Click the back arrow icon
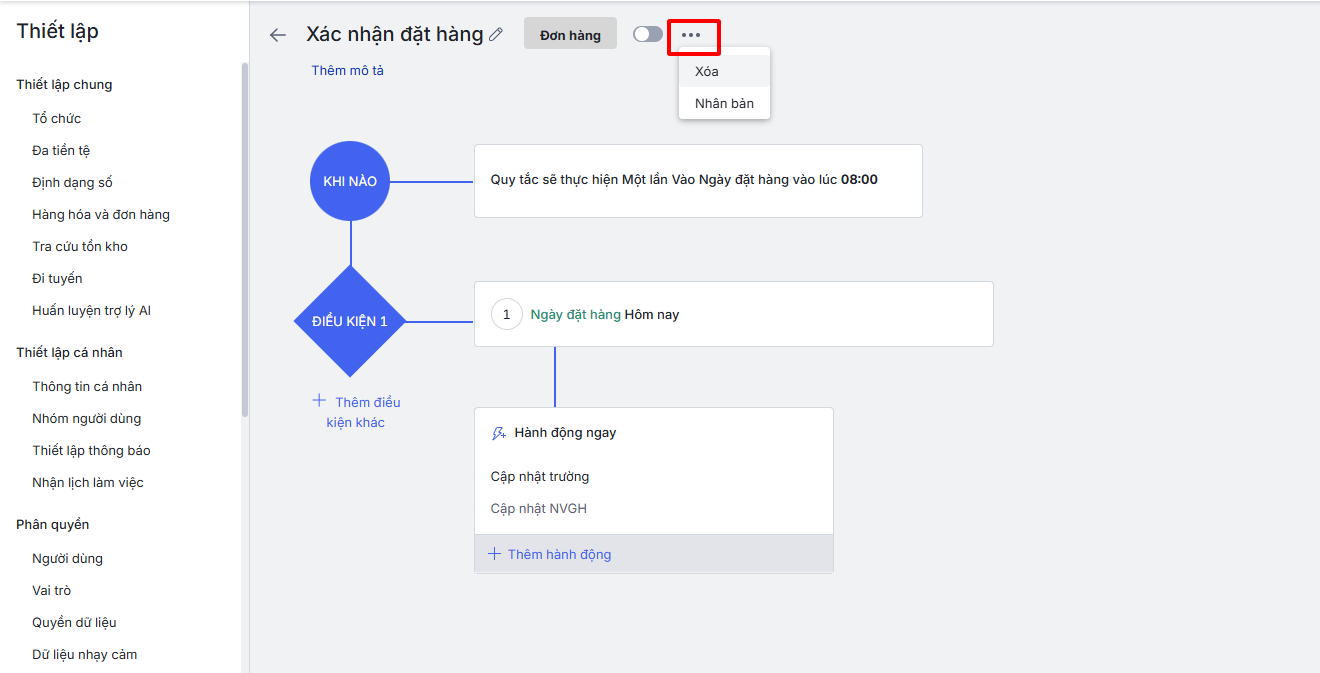The height and width of the screenshot is (673, 1320). pyautogui.click(x=278, y=35)
